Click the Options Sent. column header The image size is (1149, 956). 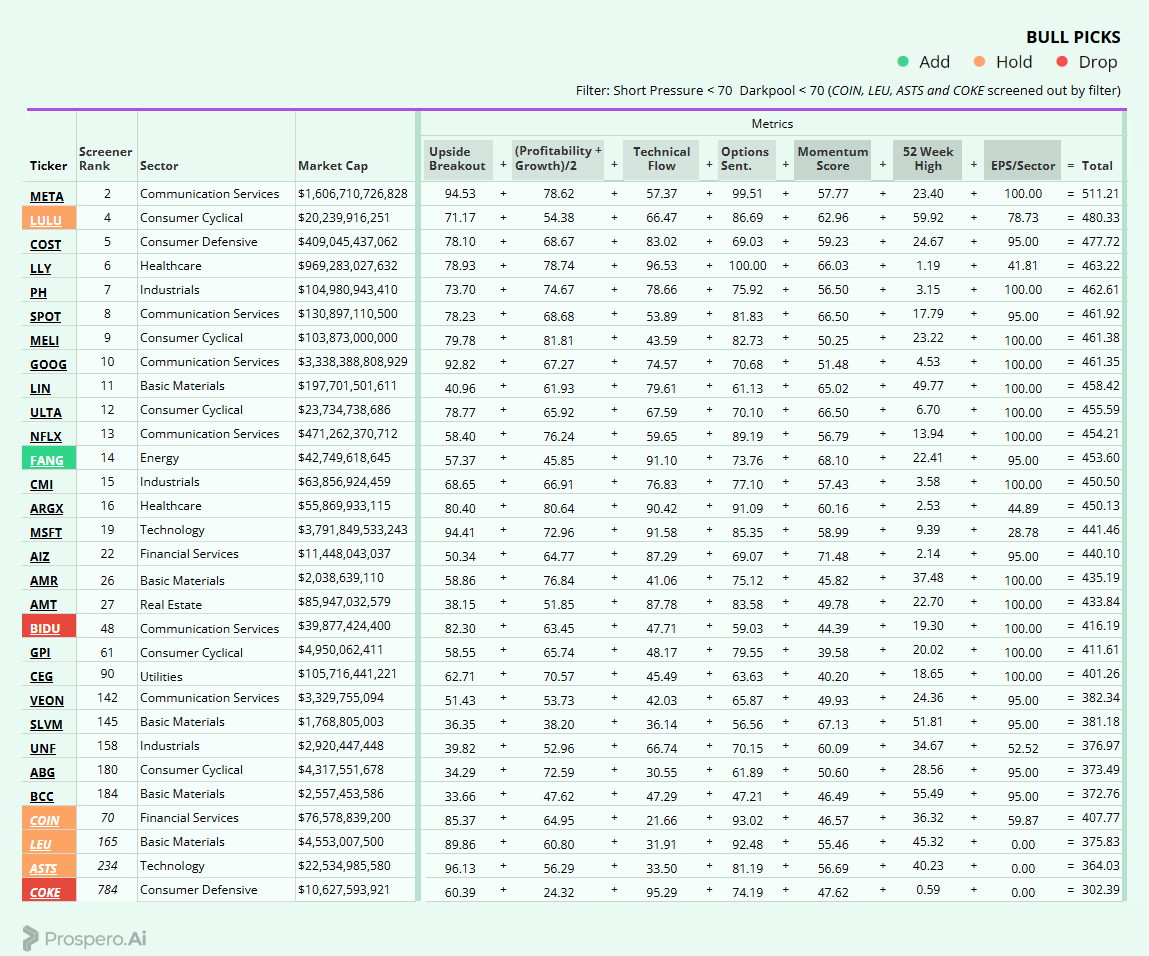[745, 159]
